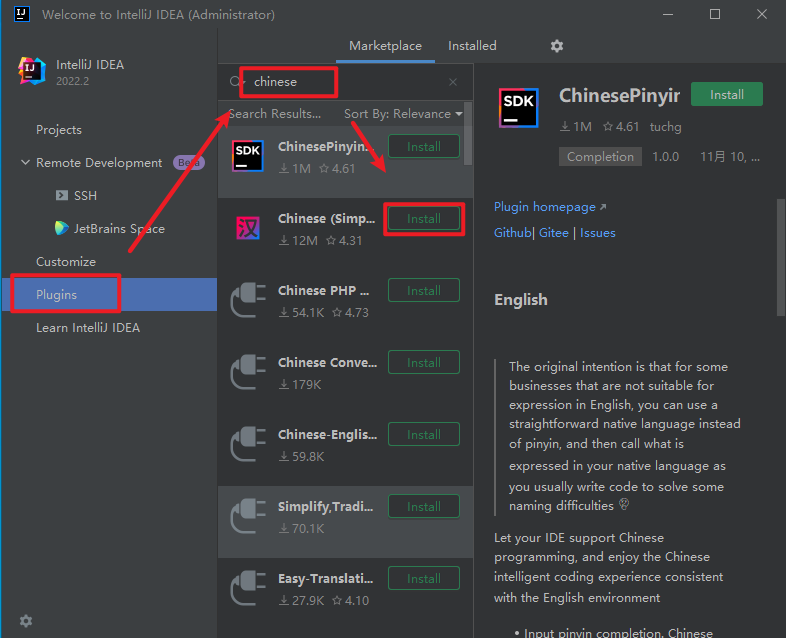Click the search results list scrollbar
The height and width of the screenshot is (638, 786).
point(468,134)
